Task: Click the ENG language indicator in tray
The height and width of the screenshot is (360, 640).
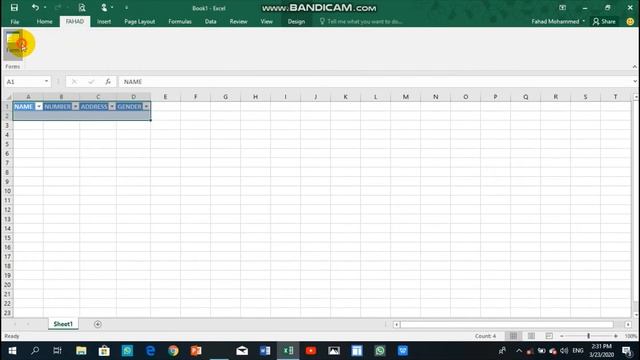Action: (x=578, y=351)
